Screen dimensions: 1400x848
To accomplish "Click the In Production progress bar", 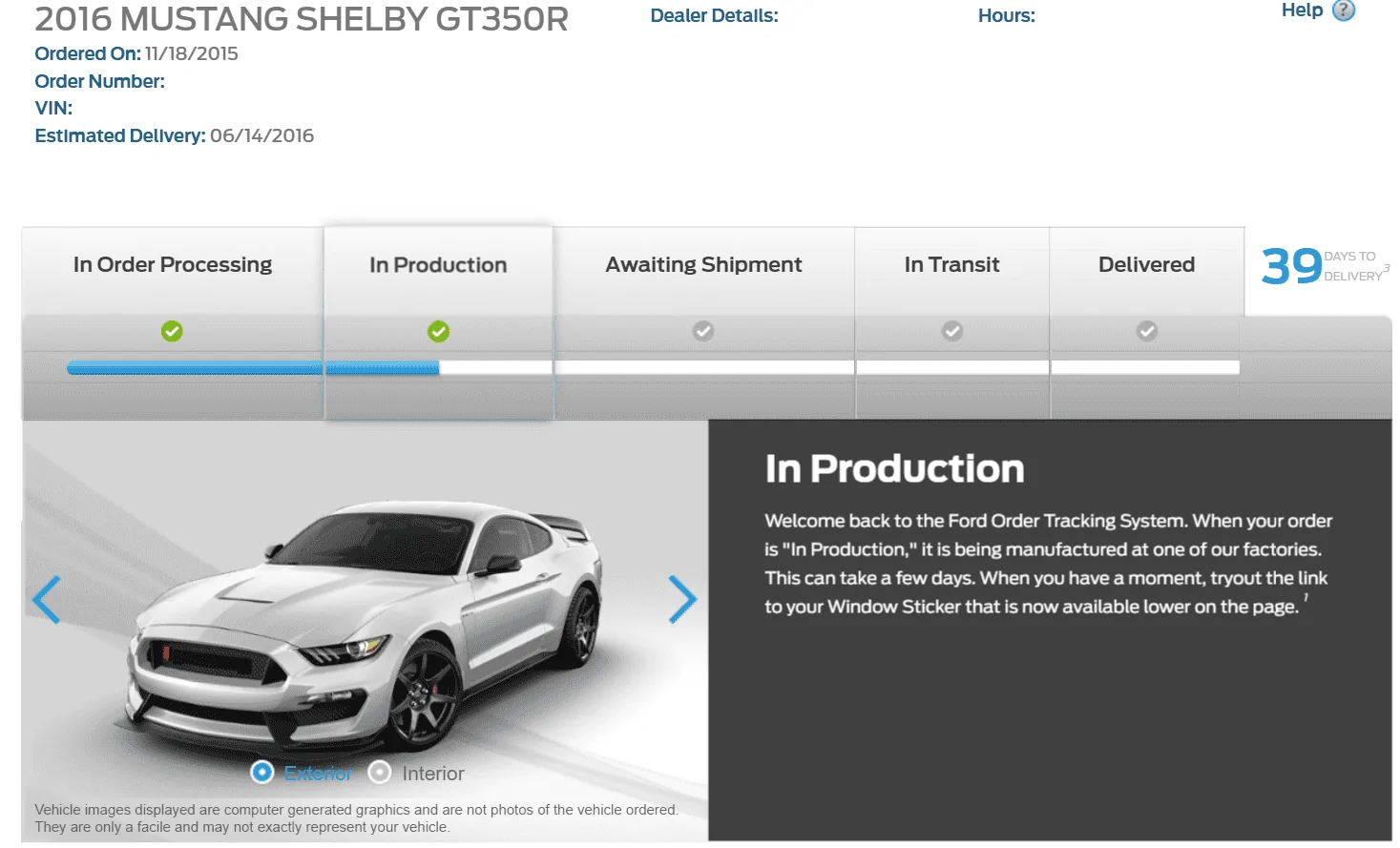I will 439,368.
